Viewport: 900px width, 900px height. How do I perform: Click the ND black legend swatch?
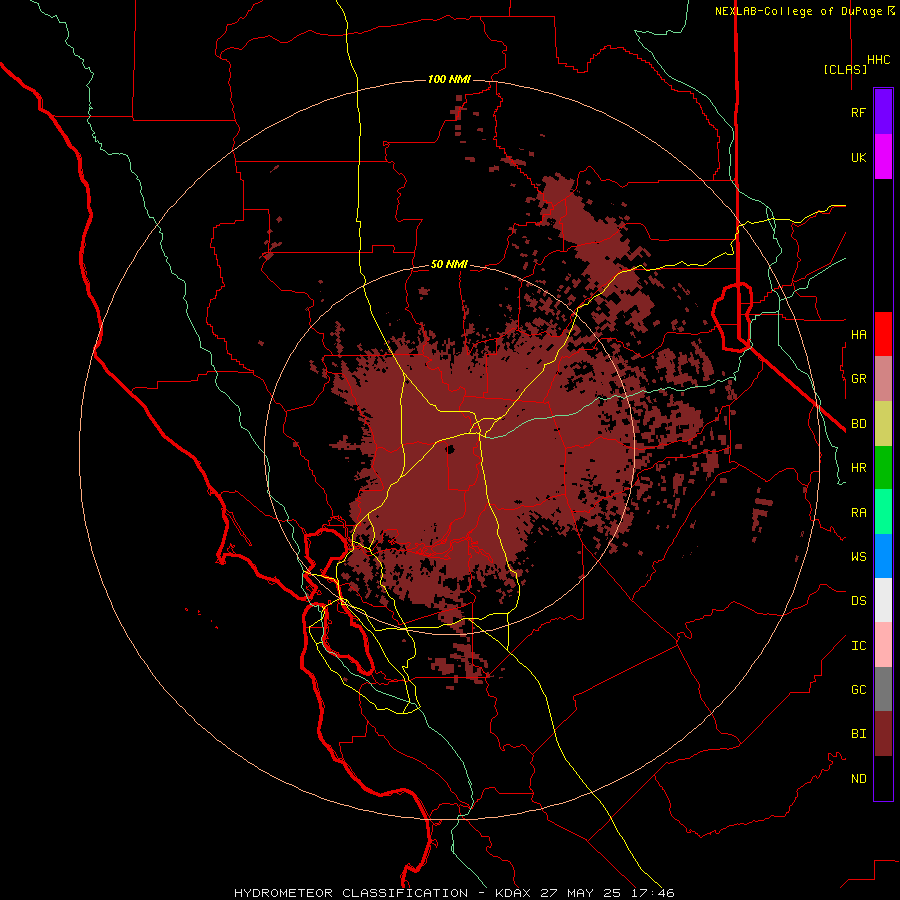883,778
